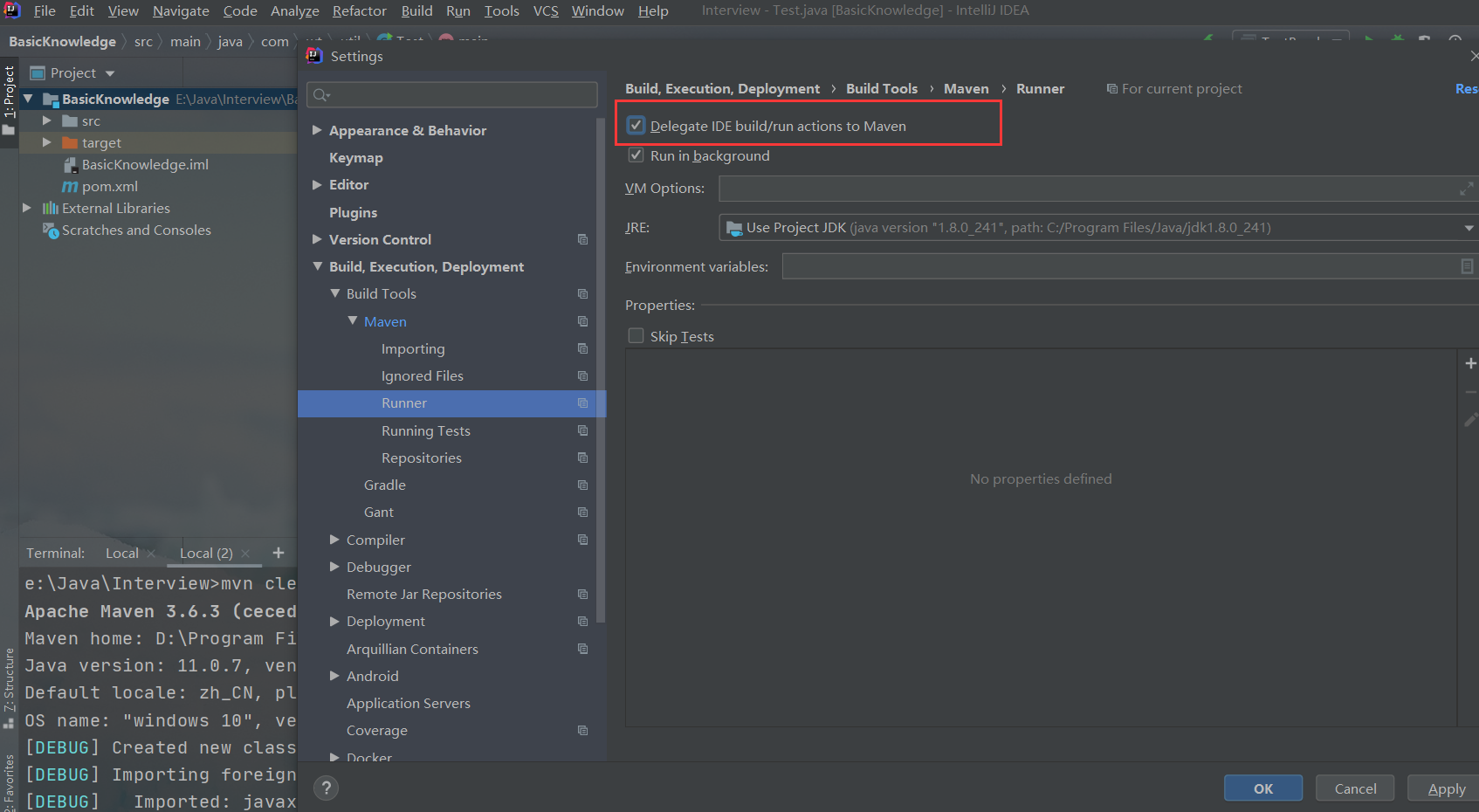1479x812 pixels.
Task: Select Scratches and Consoles in Project tree
Action: [136, 231]
